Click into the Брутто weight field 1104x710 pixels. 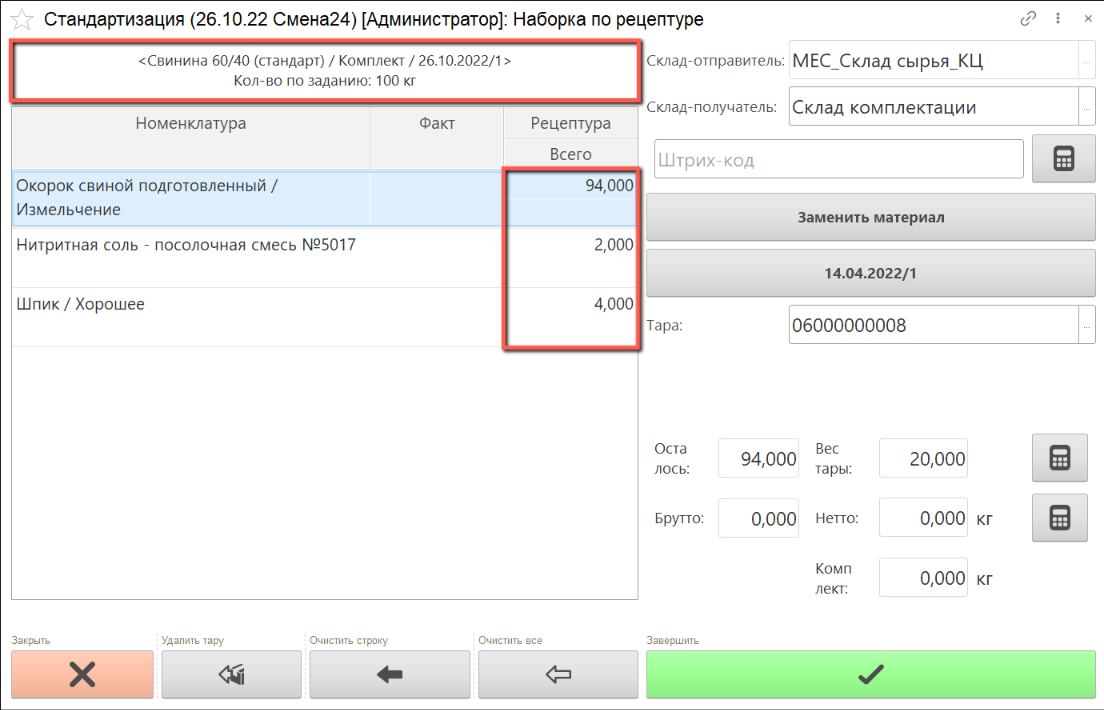point(759,518)
